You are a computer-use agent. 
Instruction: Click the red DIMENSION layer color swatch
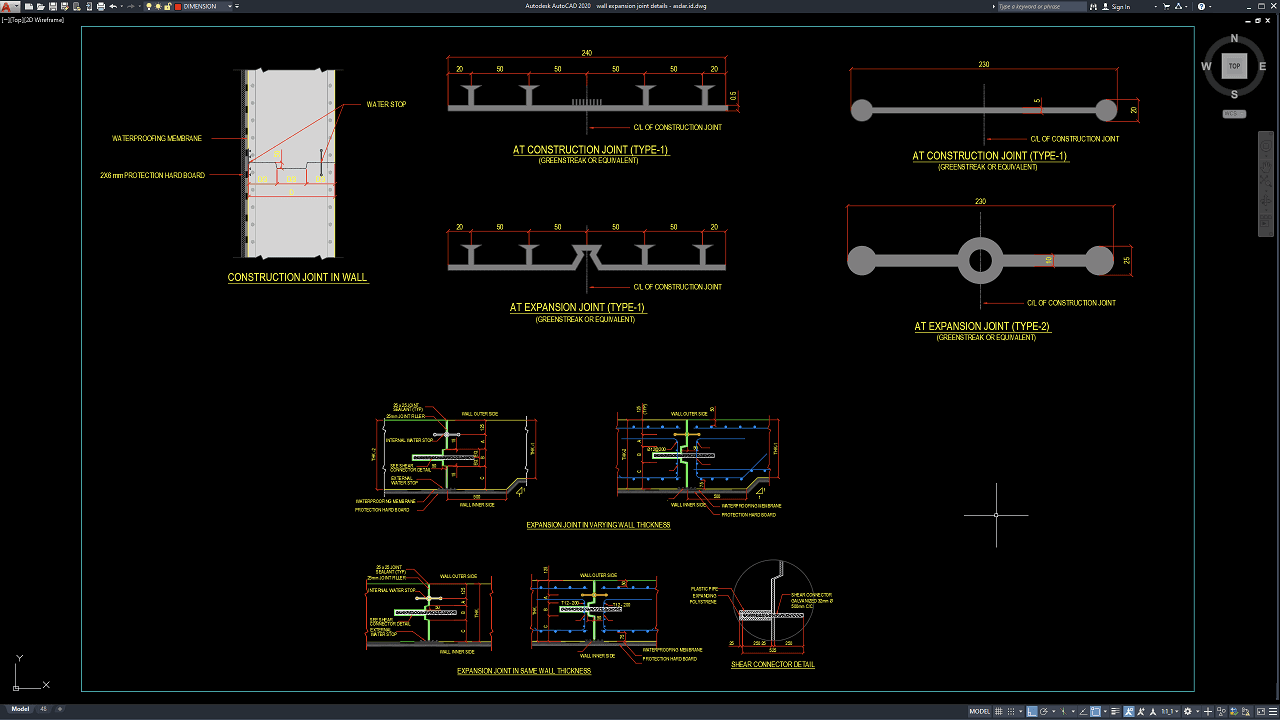coord(178,7)
